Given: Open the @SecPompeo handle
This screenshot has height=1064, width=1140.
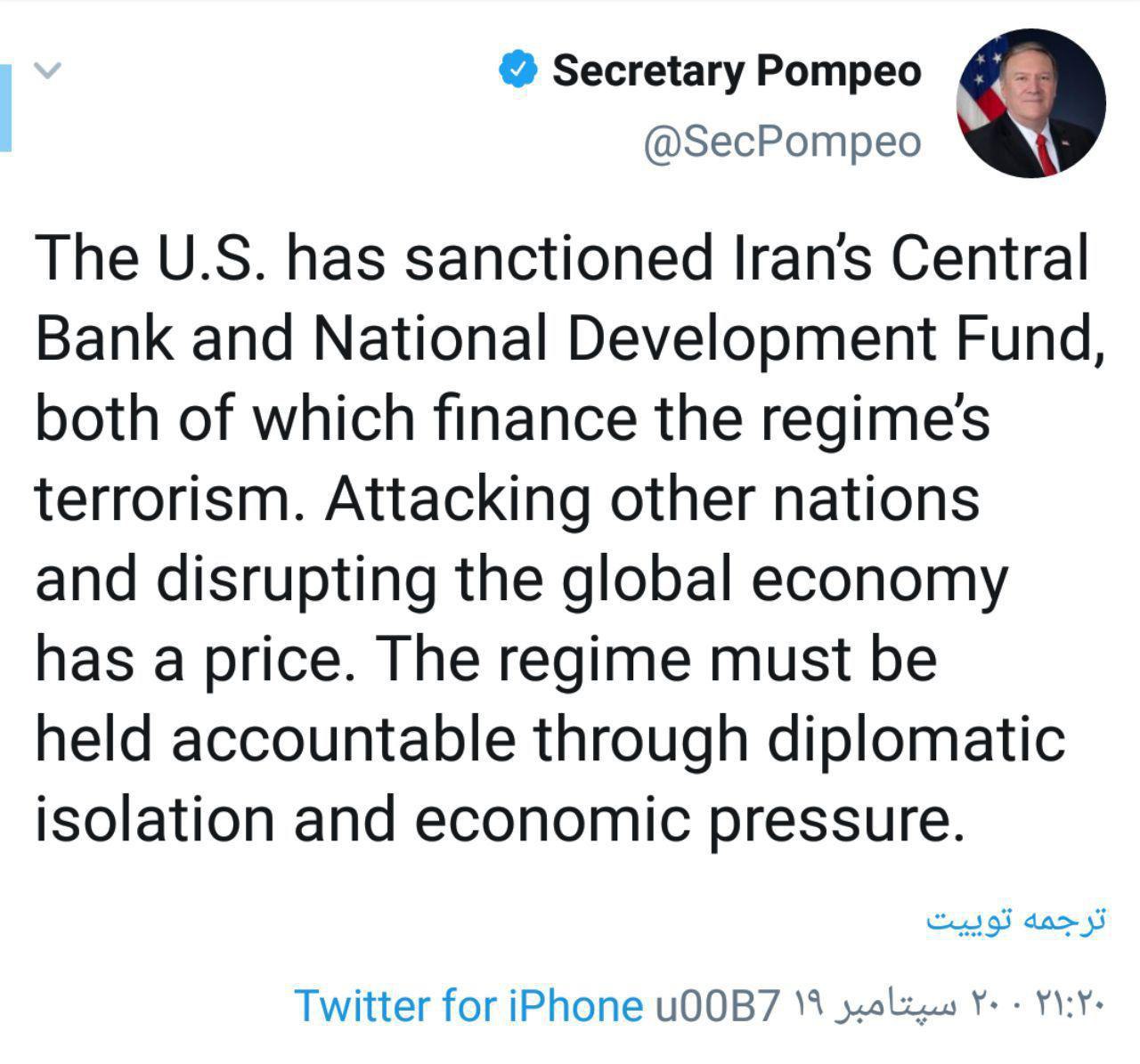Looking at the screenshot, I should (x=781, y=142).
